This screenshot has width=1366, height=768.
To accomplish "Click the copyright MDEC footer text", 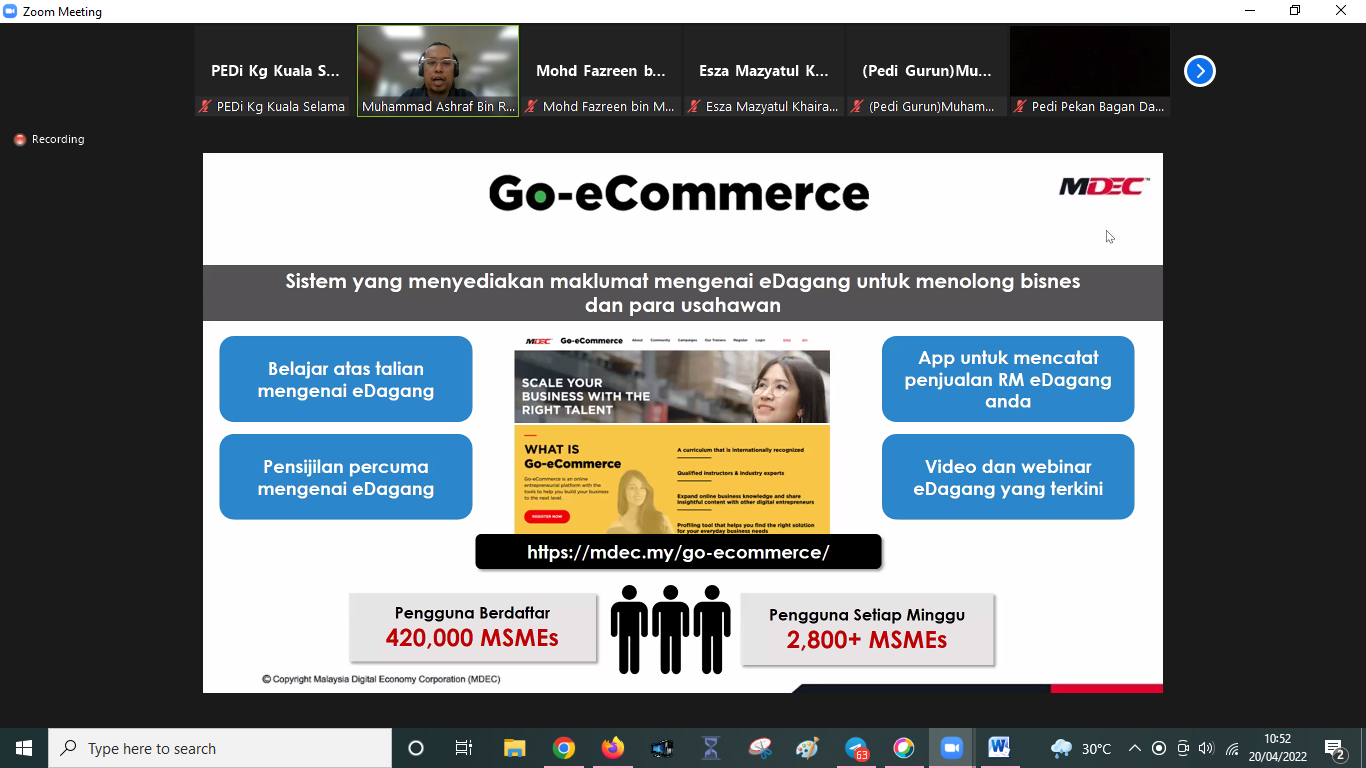I will click(x=381, y=679).
